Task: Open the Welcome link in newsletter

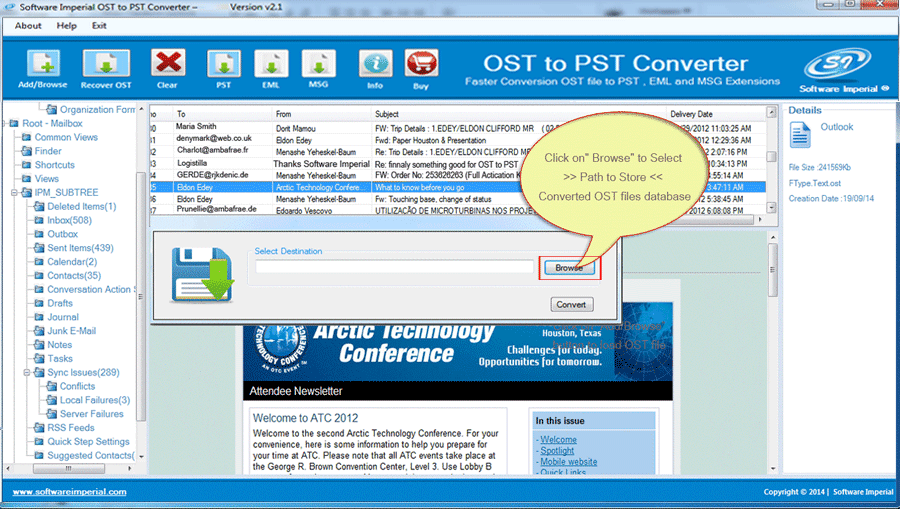Action: click(558, 440)
